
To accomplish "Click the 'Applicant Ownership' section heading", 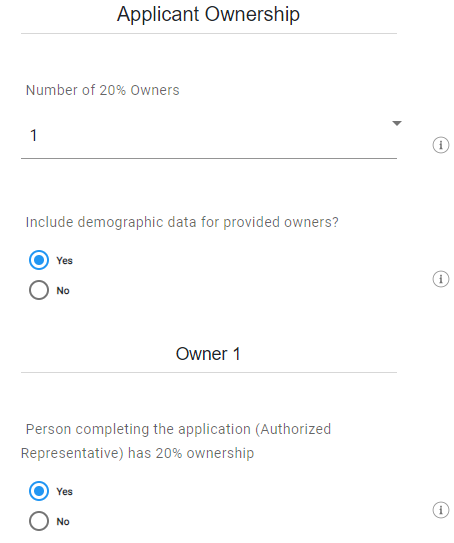I will coord(208,15).
